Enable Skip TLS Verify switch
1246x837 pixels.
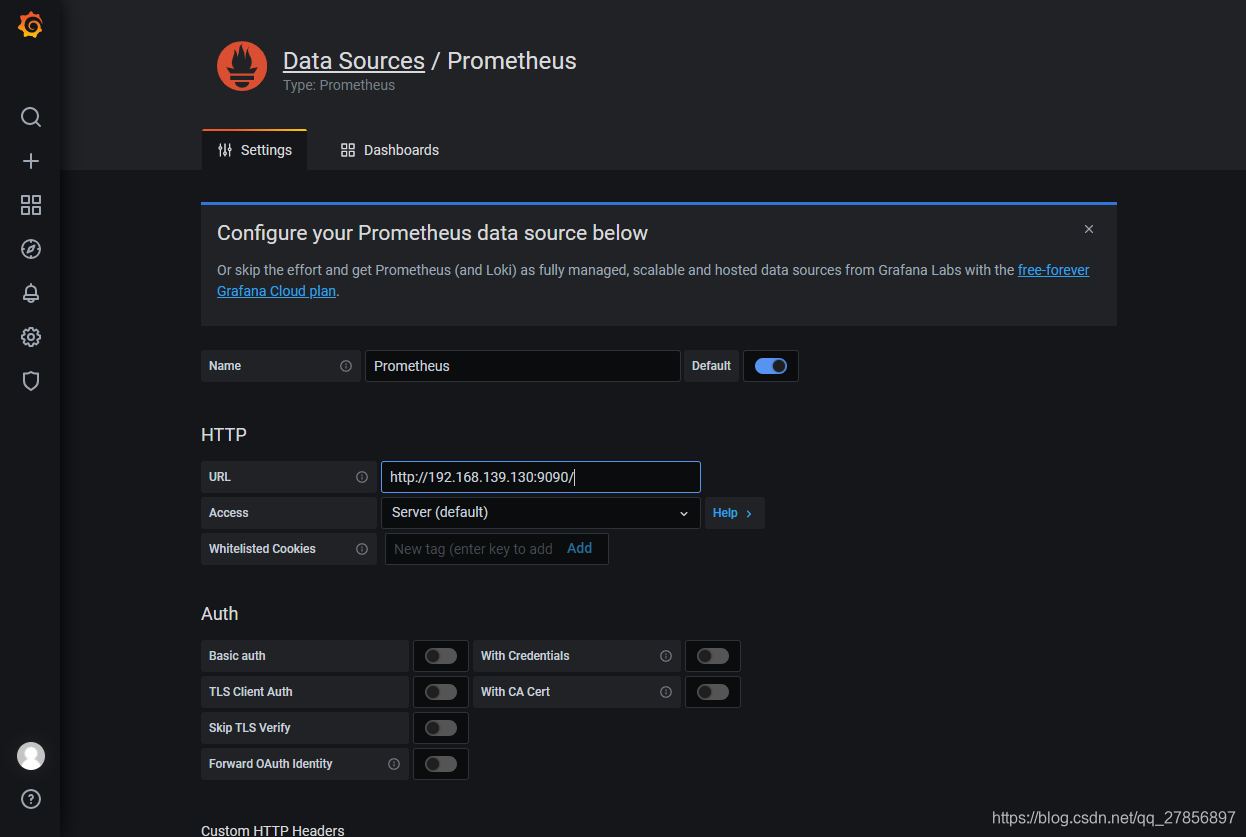440,728
